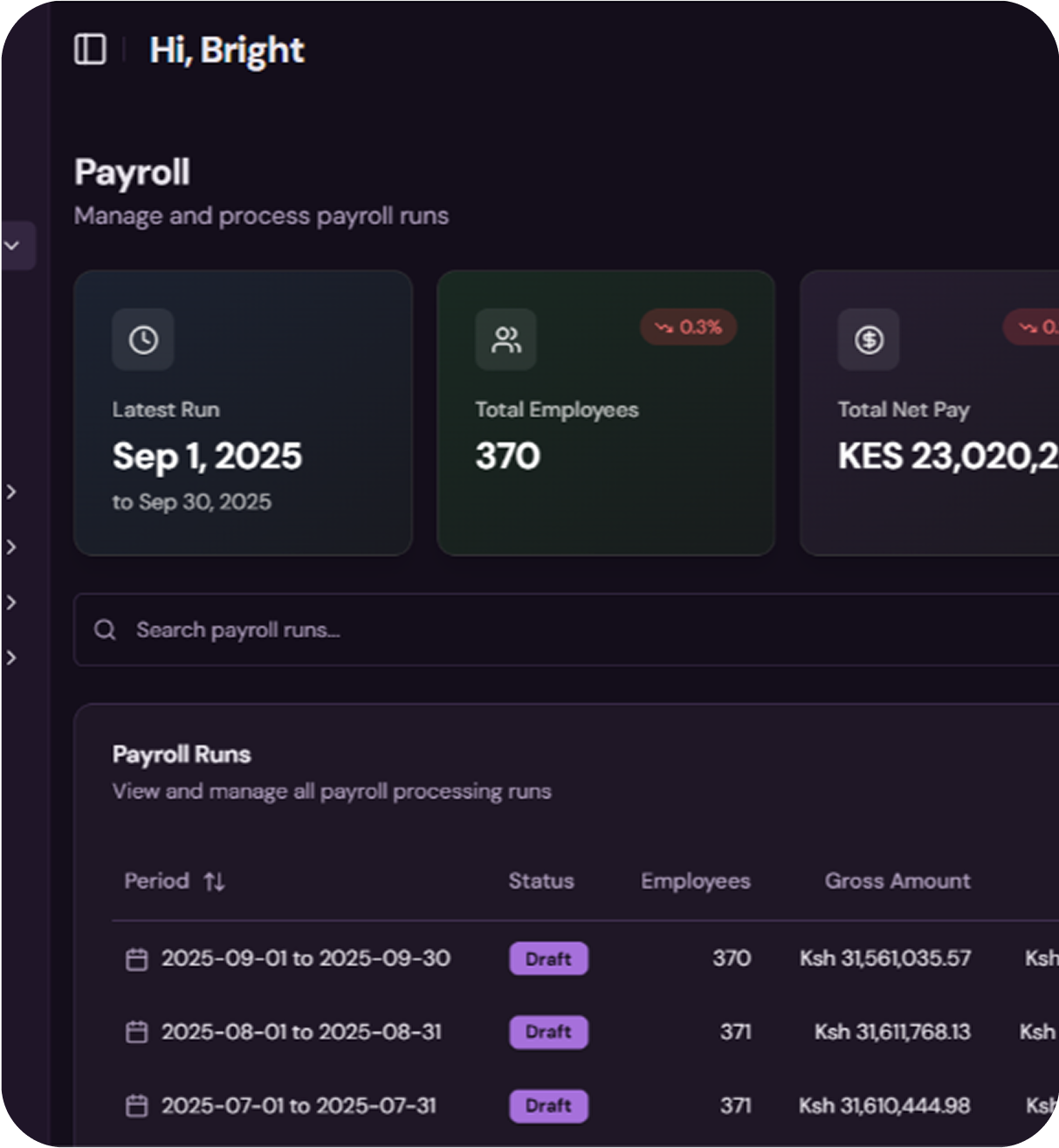Click the magnifier icon in the search bar
Image resolution: width=1059 pixels, height=1148 pixels.
(105, 629)
